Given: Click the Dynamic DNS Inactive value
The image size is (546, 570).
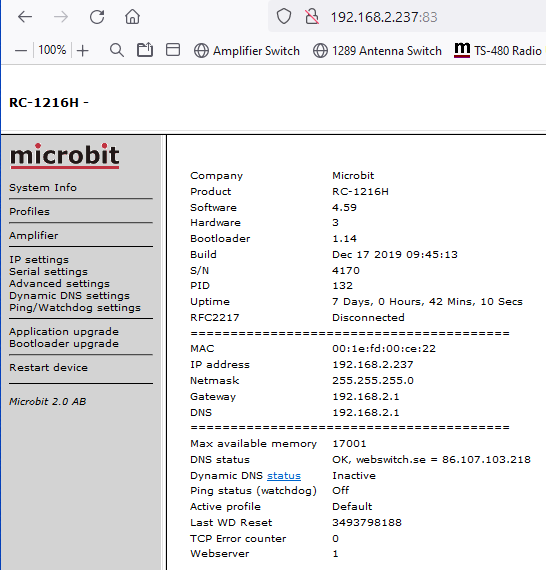Looking at the screenshot, I should [354, 475].
